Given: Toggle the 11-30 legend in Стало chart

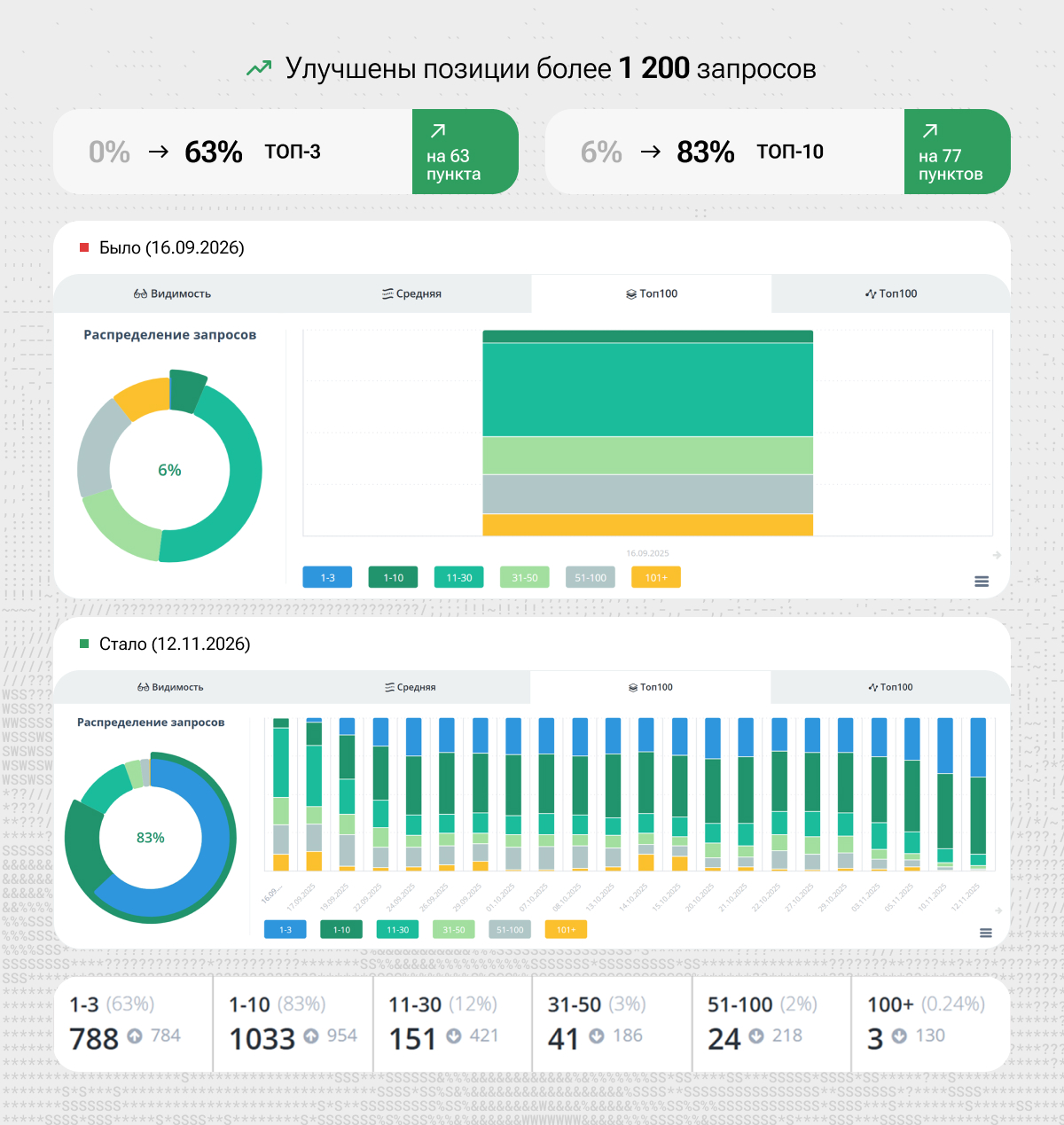Looking at the screenshot, I should tap(397, 929).
